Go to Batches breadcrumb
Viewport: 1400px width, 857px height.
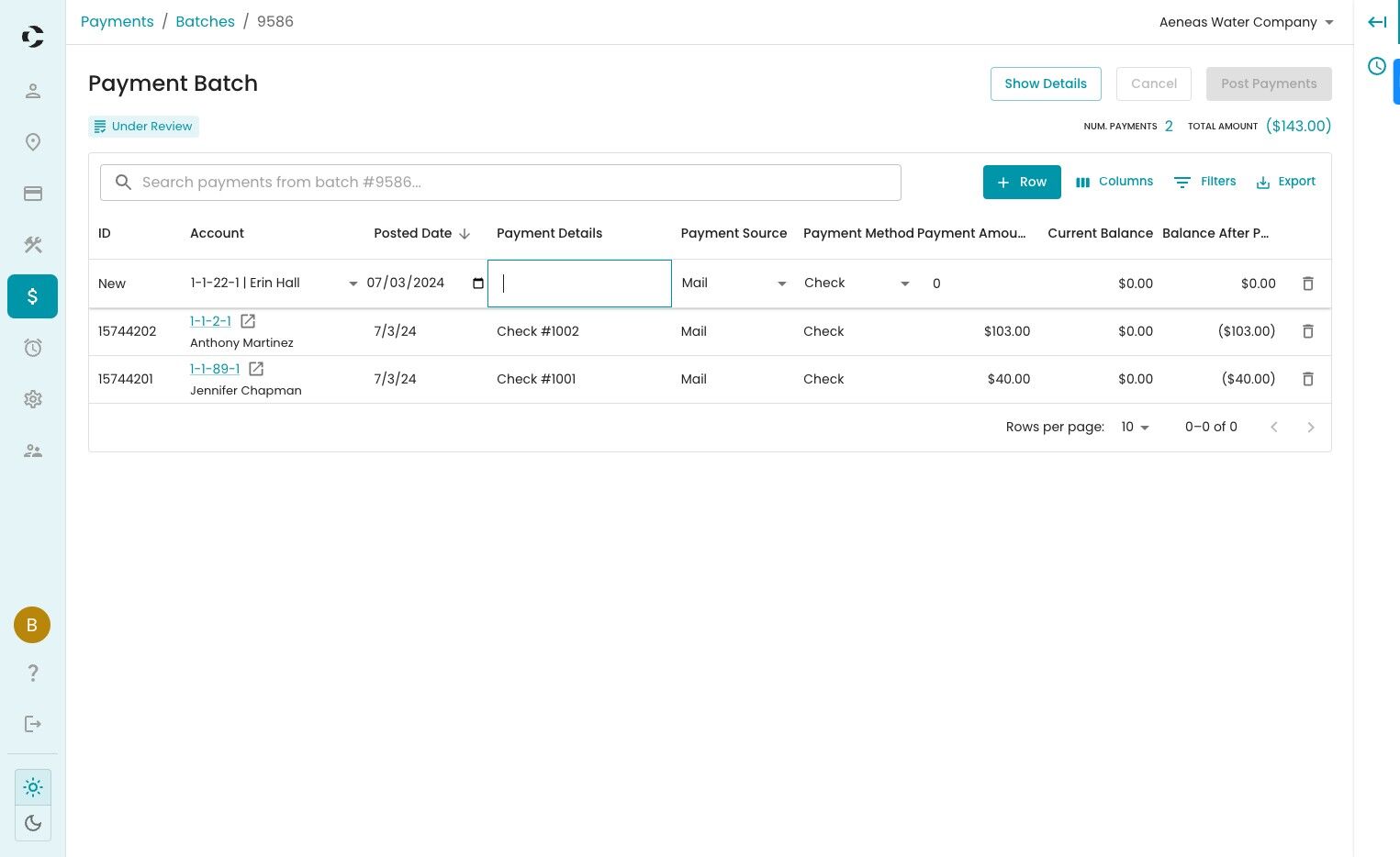pos(205,21)
